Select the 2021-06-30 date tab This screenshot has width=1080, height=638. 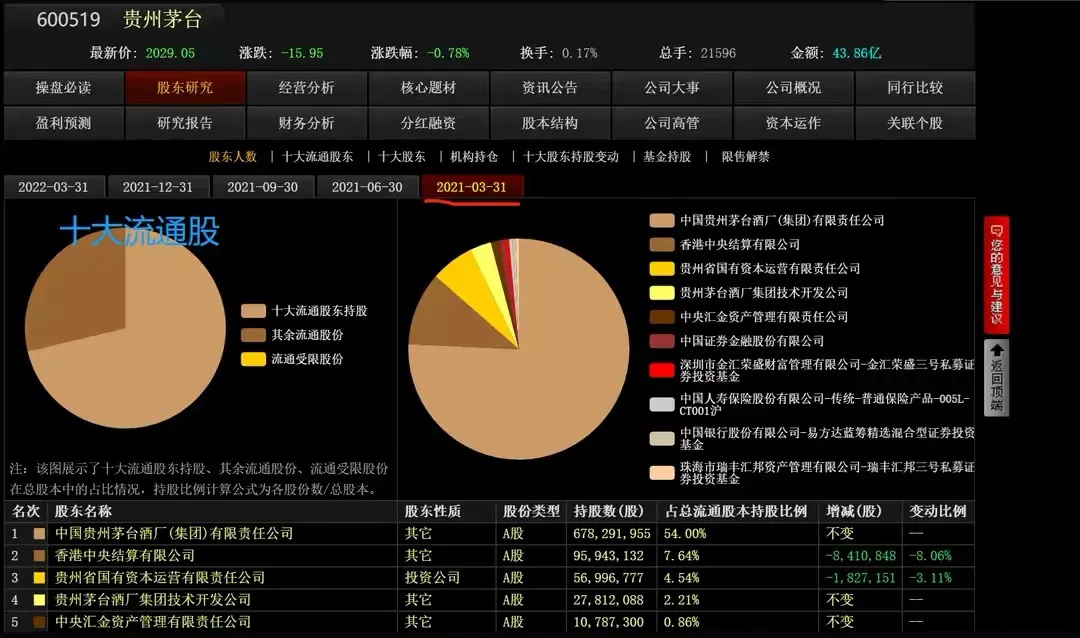367,187
